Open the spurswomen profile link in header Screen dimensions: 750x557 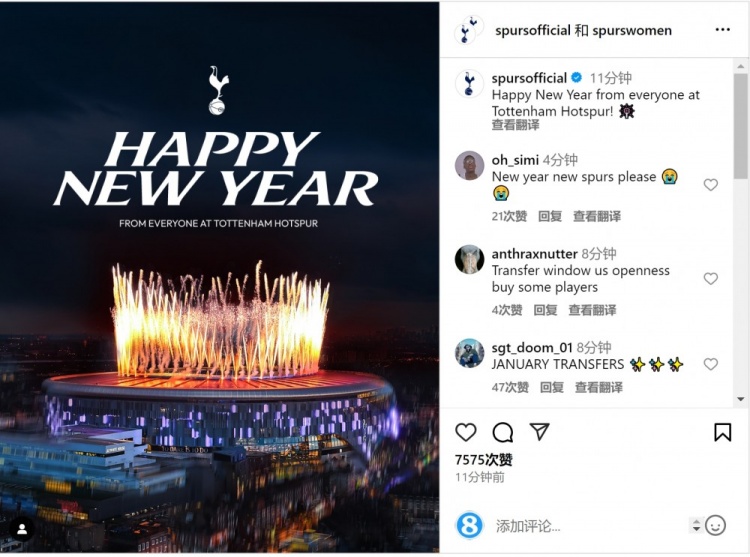[632, 31]
